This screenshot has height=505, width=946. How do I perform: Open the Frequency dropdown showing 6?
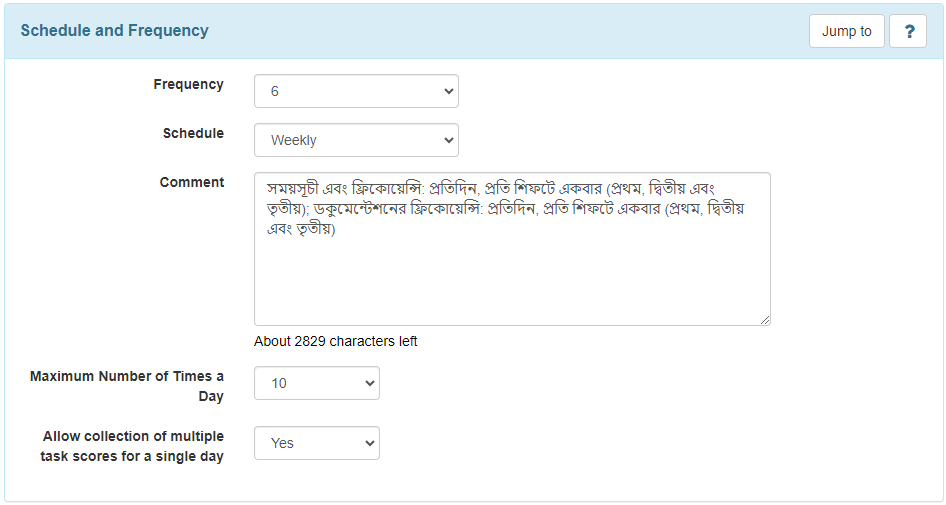pos(356,91)
